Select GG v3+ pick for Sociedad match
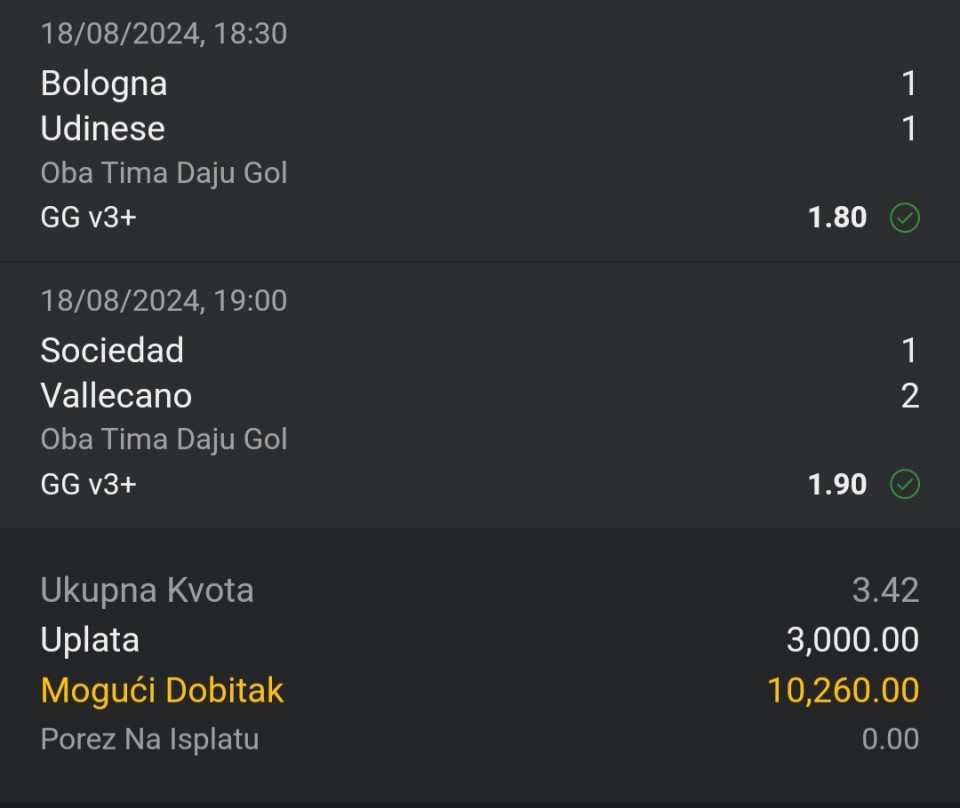This screenshot has width=960, height=808. pos(88,484)
